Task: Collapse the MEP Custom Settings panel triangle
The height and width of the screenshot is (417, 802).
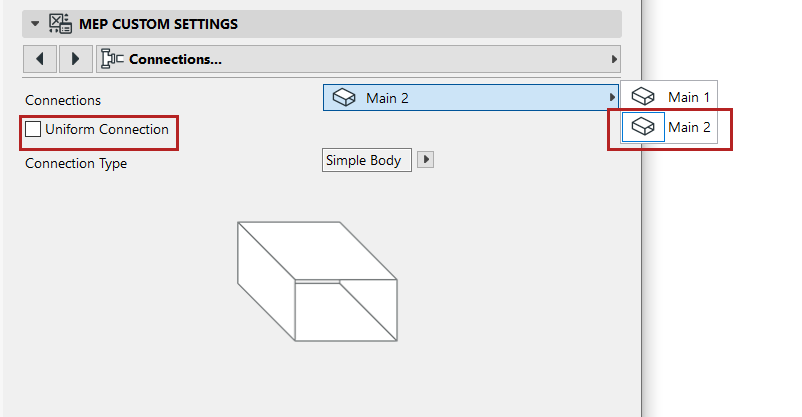Action: click(36, 24)
